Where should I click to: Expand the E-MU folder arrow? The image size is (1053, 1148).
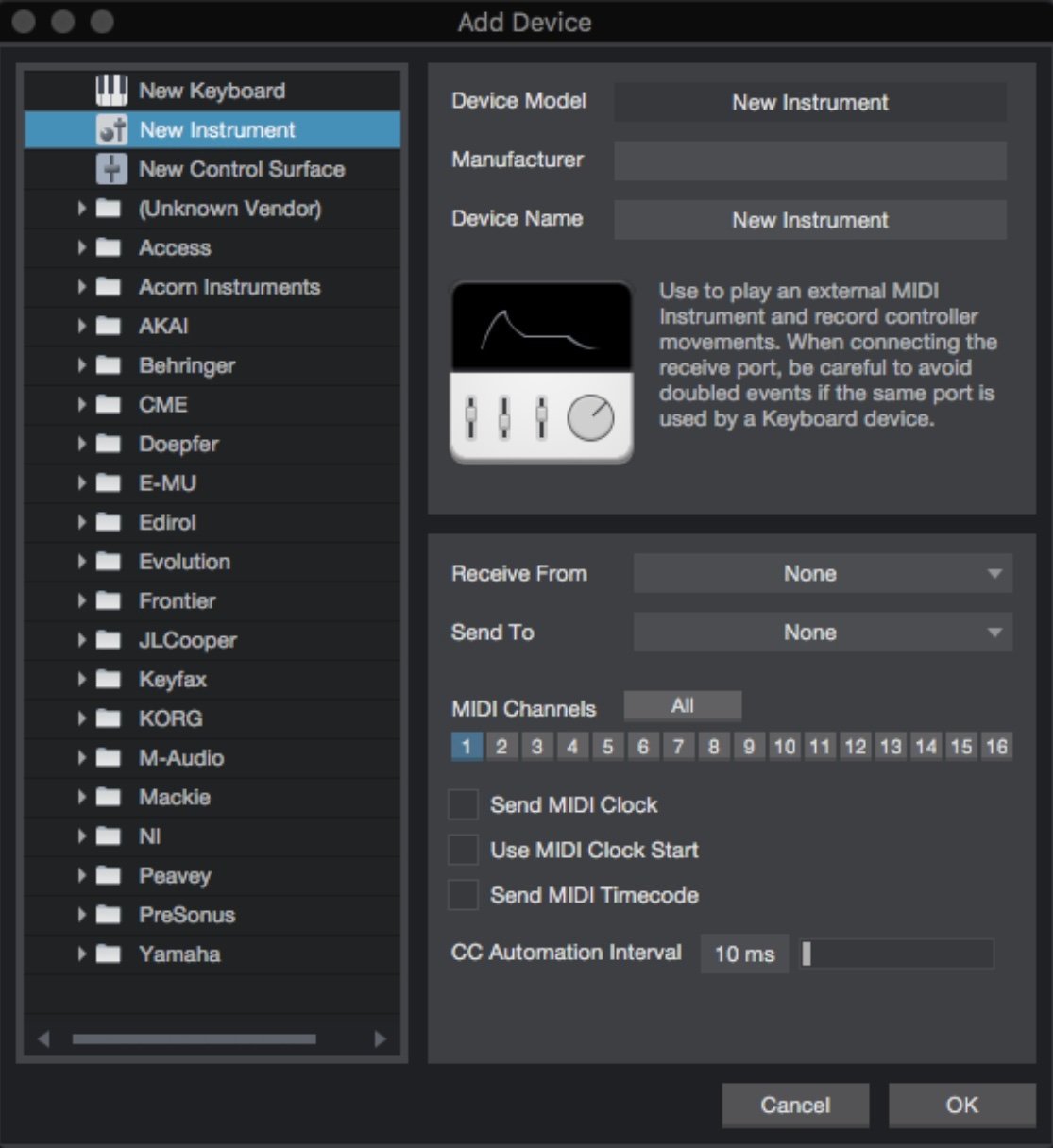point(82,482)
